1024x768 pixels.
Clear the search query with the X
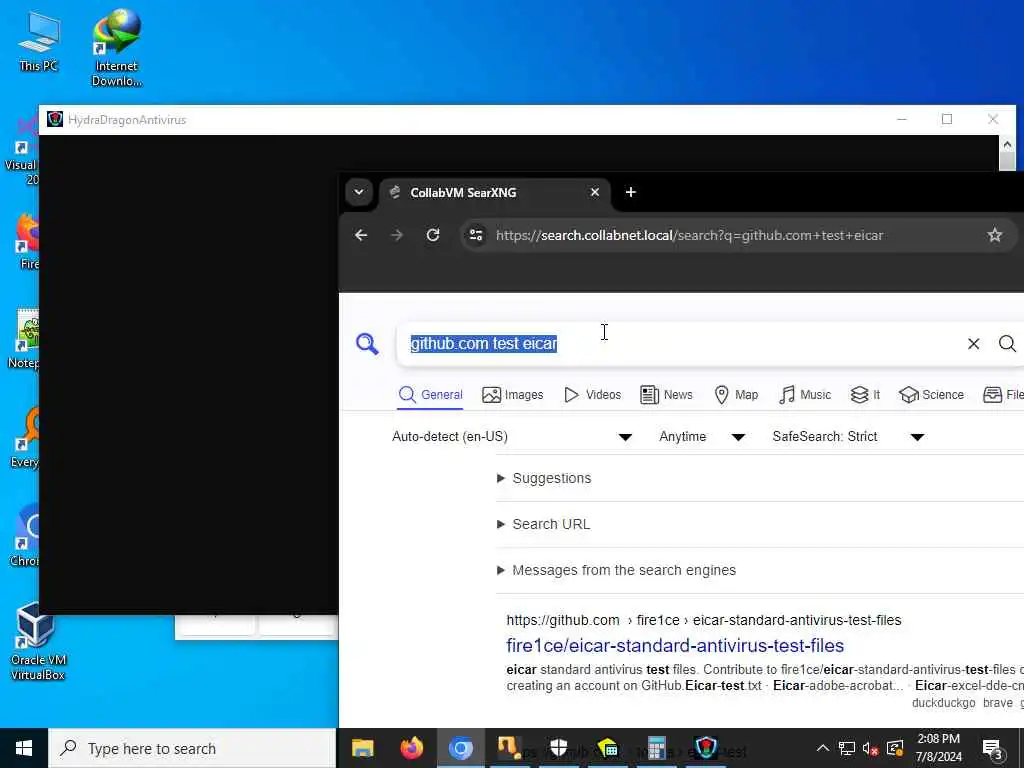(x=973, y=344)
